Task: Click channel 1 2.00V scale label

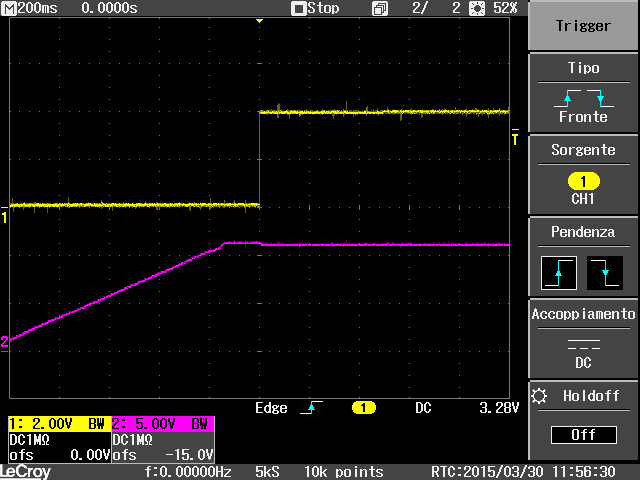Action: (x=52, y=424)
